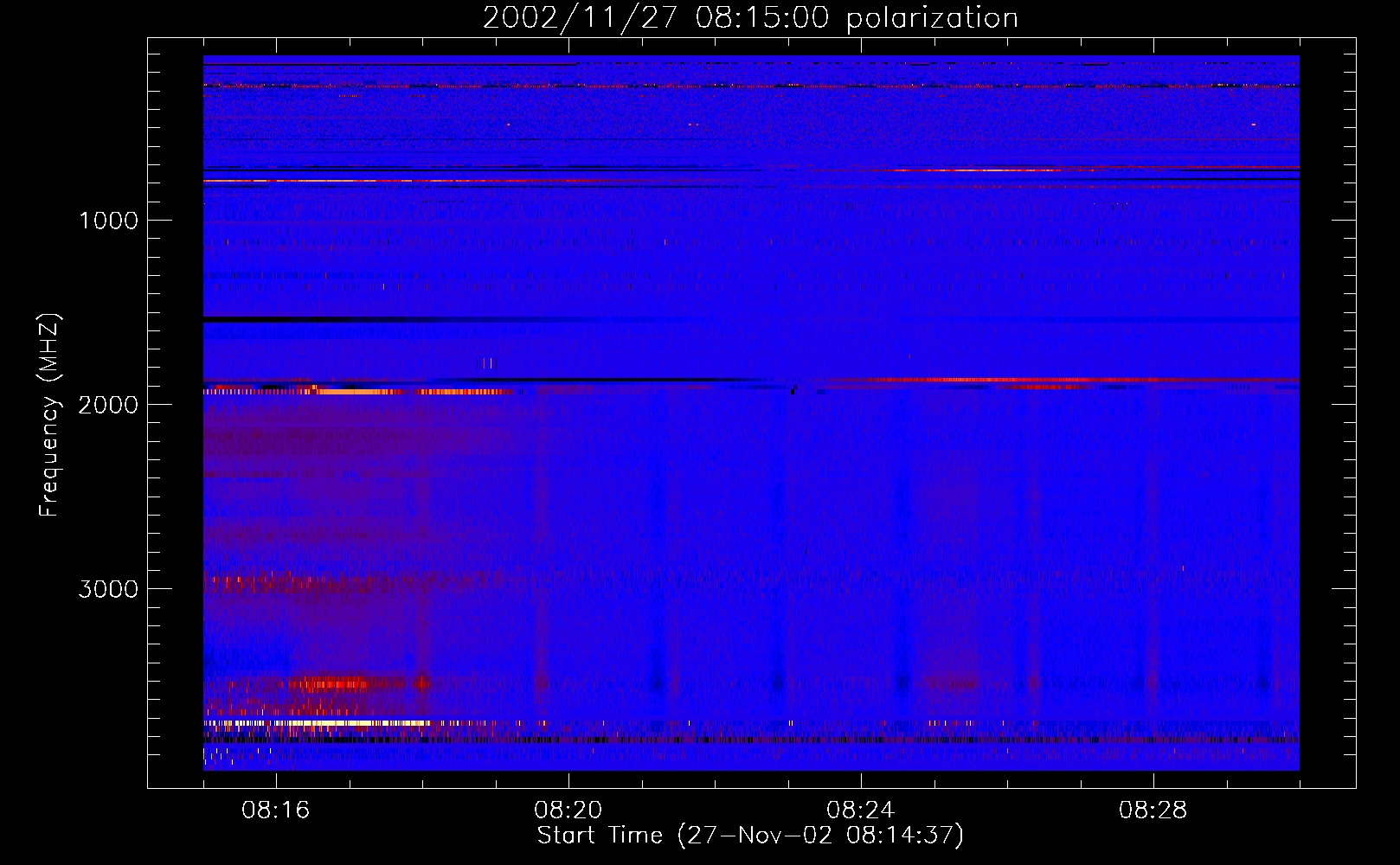1400x865 pixels.
Task: Click the 08:20 time tick label
Action: (x=568, y=811)
